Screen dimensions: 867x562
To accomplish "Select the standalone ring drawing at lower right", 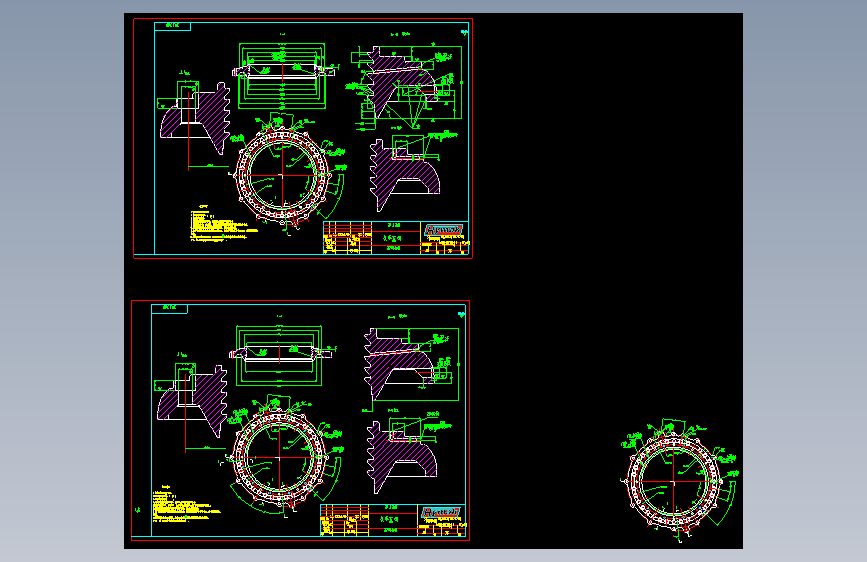I will click(x=679, y=481).
